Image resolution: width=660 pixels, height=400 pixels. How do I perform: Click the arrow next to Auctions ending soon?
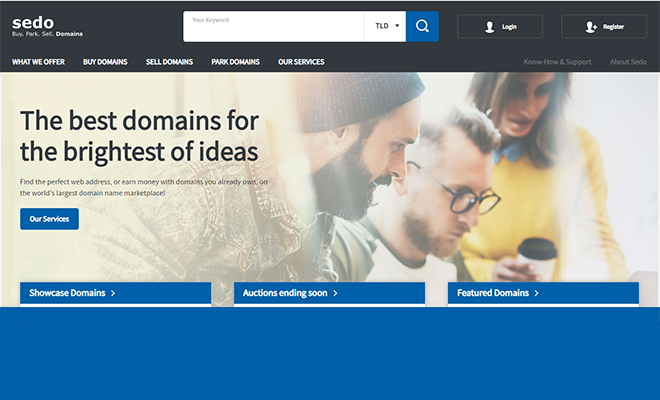(x=335, y=293)
